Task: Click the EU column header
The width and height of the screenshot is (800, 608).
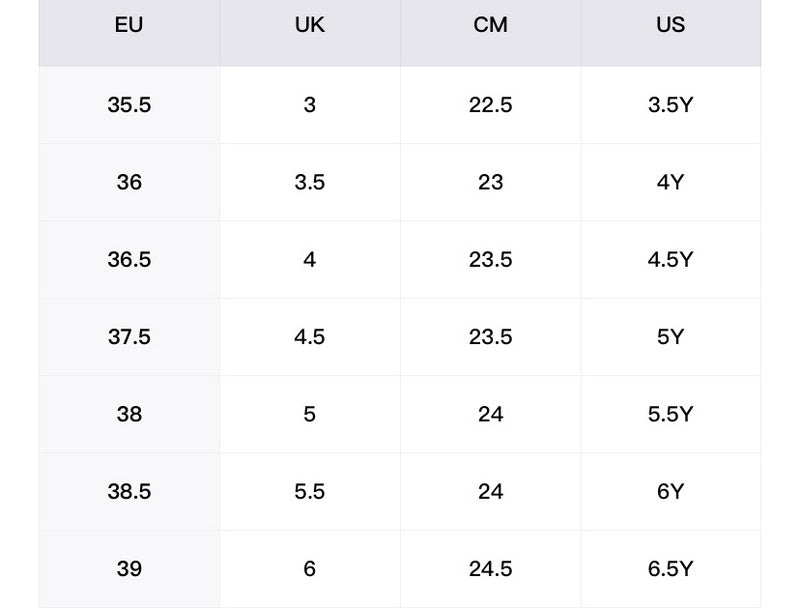Action: (129, 26)
